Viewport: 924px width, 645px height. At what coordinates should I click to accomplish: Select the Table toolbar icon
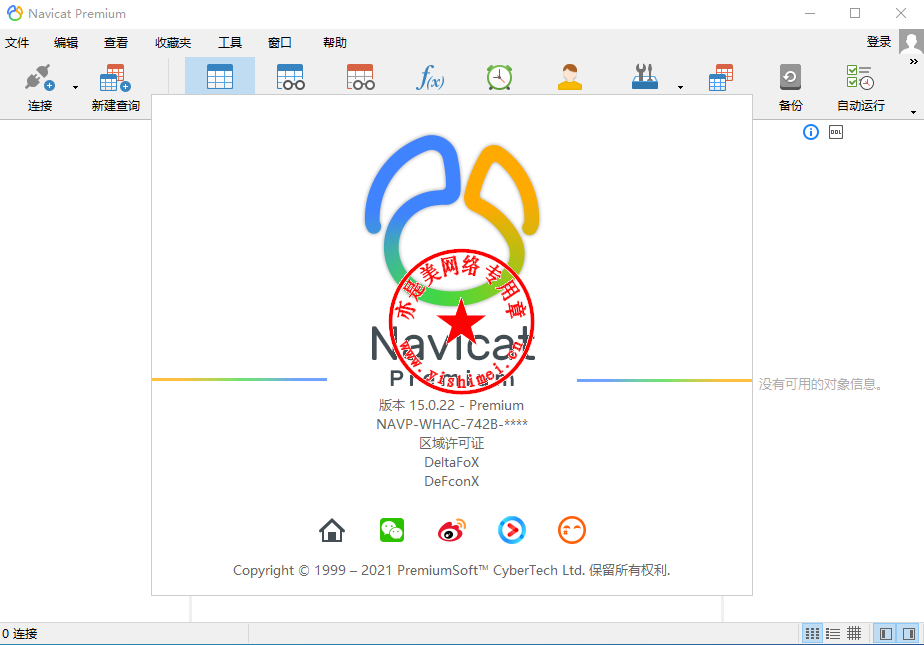[220, 77]
